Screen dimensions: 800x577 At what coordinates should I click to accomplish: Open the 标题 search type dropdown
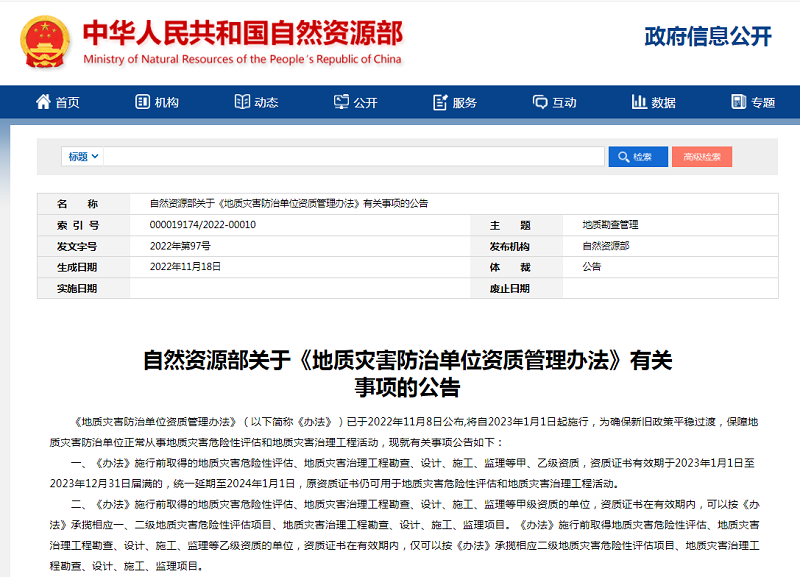click(83, 157)
